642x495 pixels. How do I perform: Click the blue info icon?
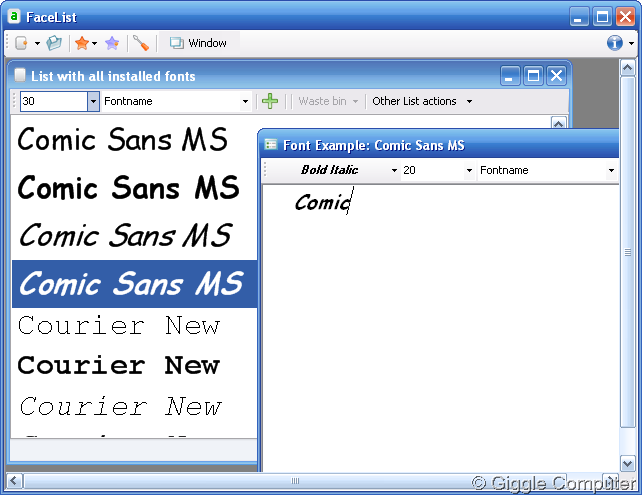click(x=615, y=43)
